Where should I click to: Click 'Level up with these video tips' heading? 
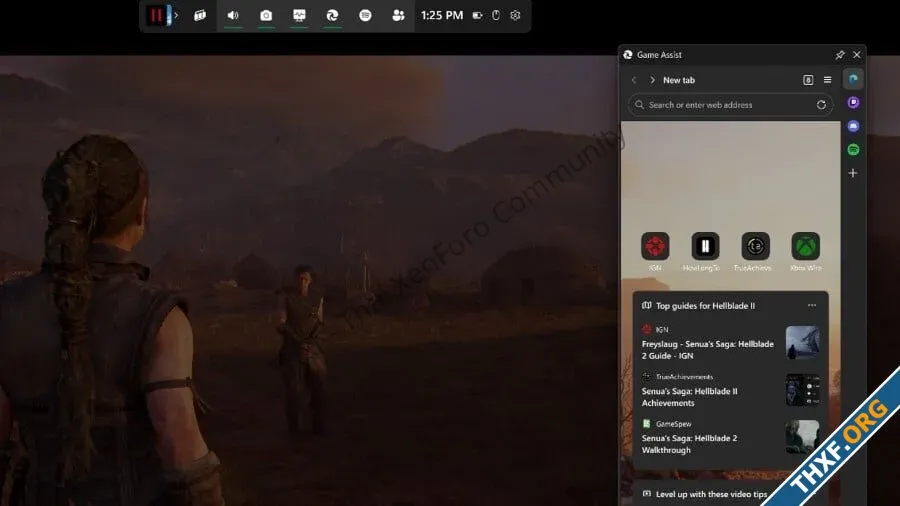(x=712, y=494)
